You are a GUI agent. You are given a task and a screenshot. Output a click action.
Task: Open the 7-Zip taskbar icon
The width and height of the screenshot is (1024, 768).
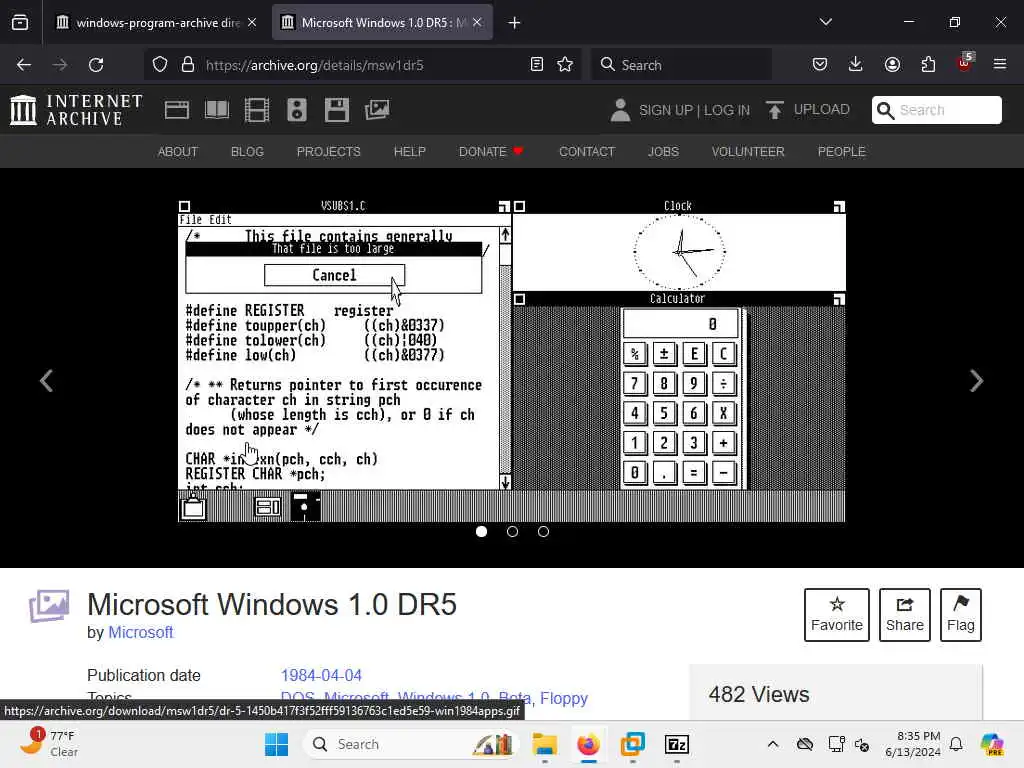677,744
